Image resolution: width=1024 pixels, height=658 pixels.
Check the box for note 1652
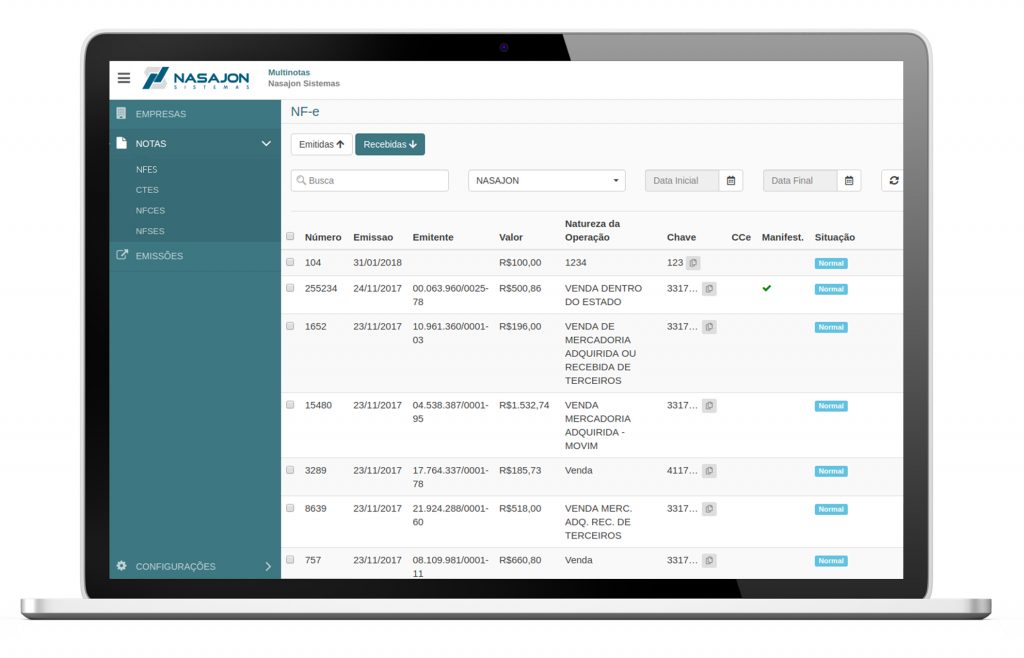click(x=290, y=326)
